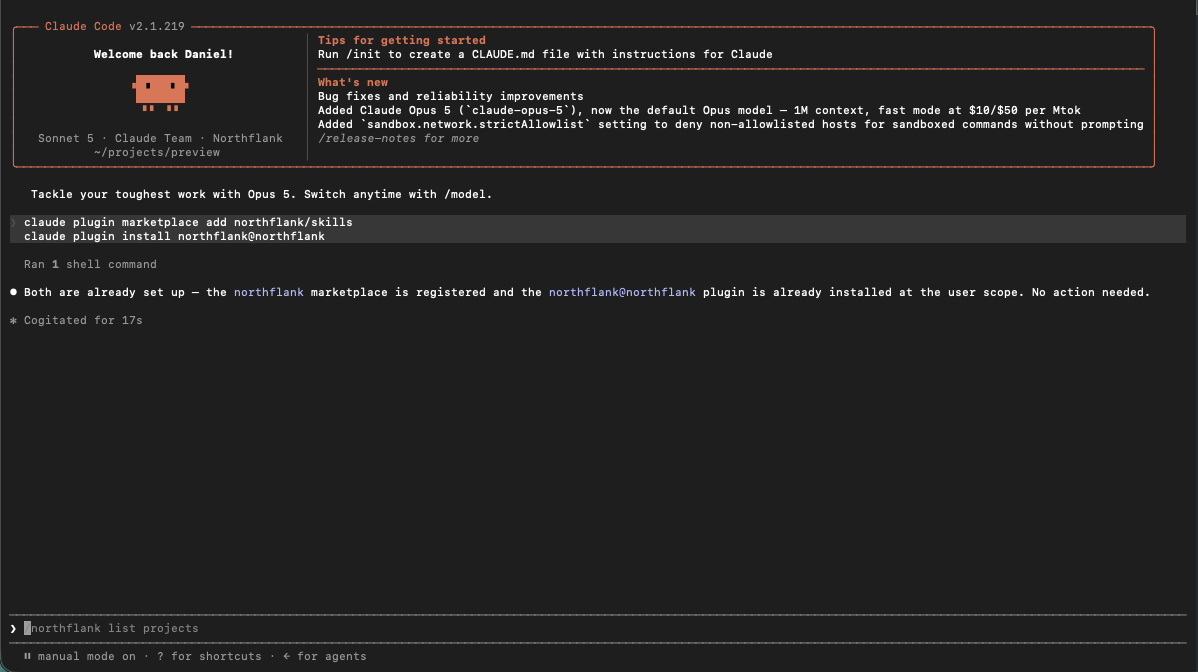1198x672 pixels.
Task: Click the 'northflank@northflank' plugin link
Action: [x=622, y=292]
